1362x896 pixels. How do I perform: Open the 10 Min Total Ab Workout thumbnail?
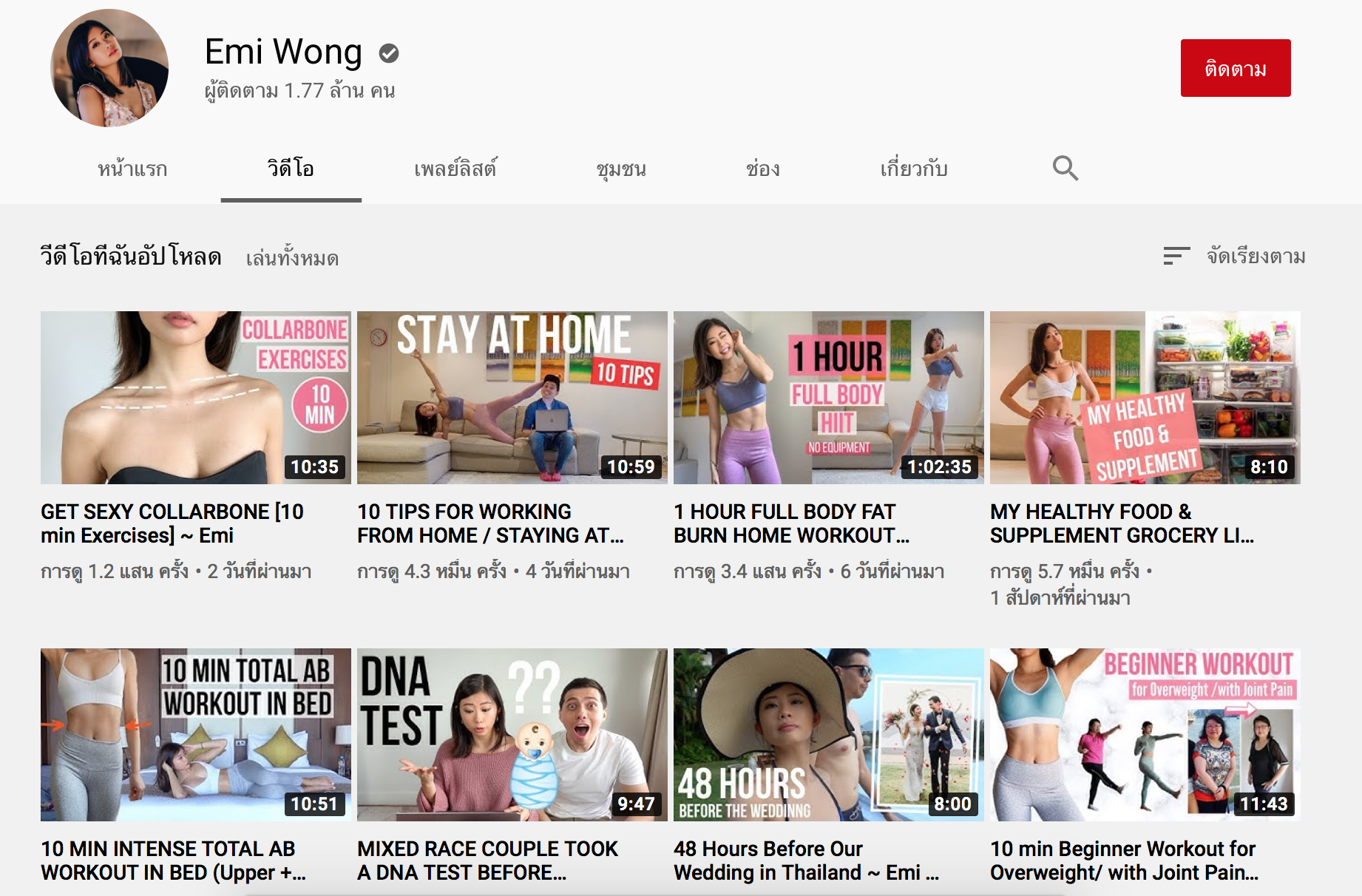tap(196, 735)
